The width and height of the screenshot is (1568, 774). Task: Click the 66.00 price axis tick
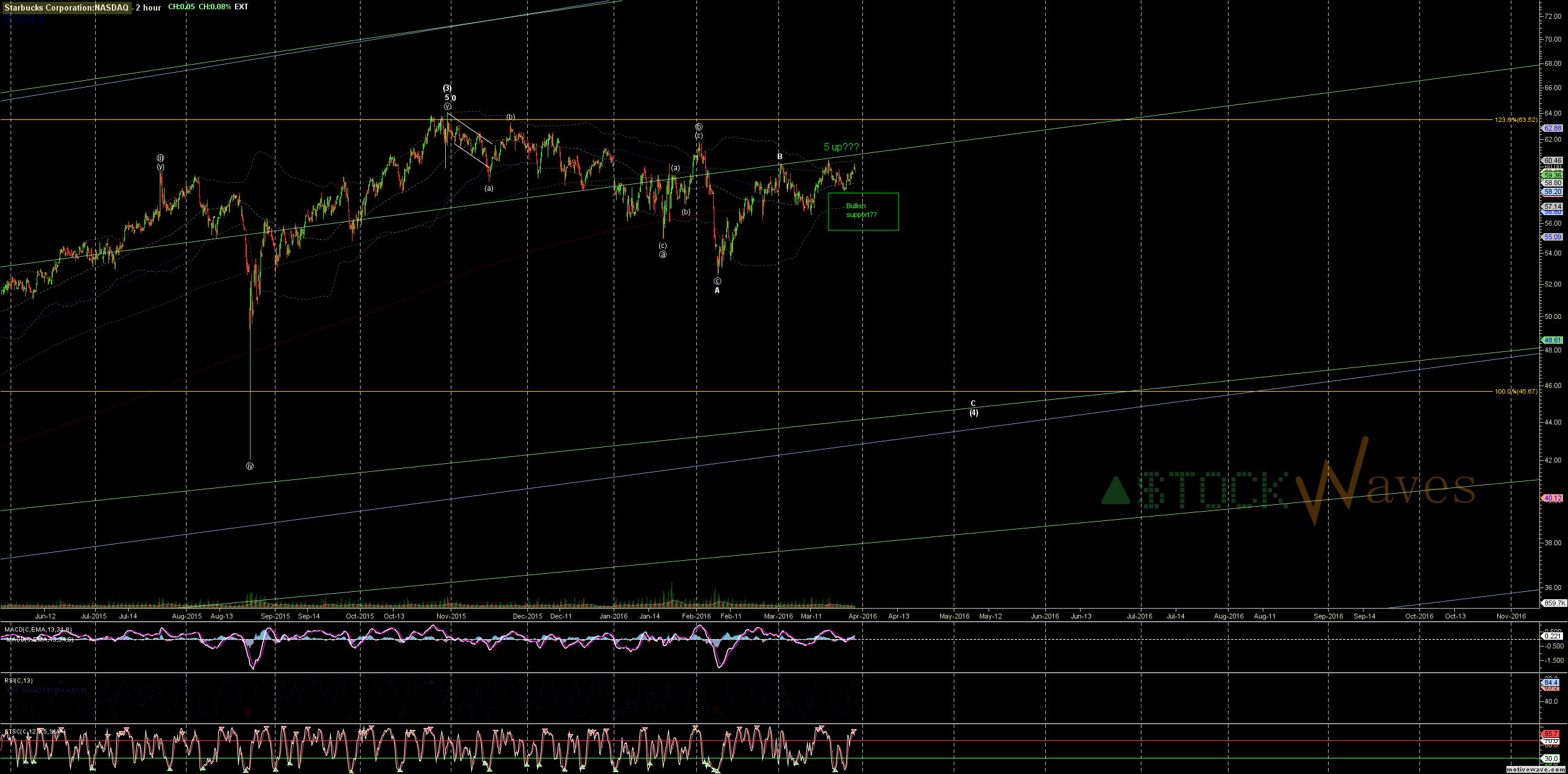click(x=1552, y=88)
